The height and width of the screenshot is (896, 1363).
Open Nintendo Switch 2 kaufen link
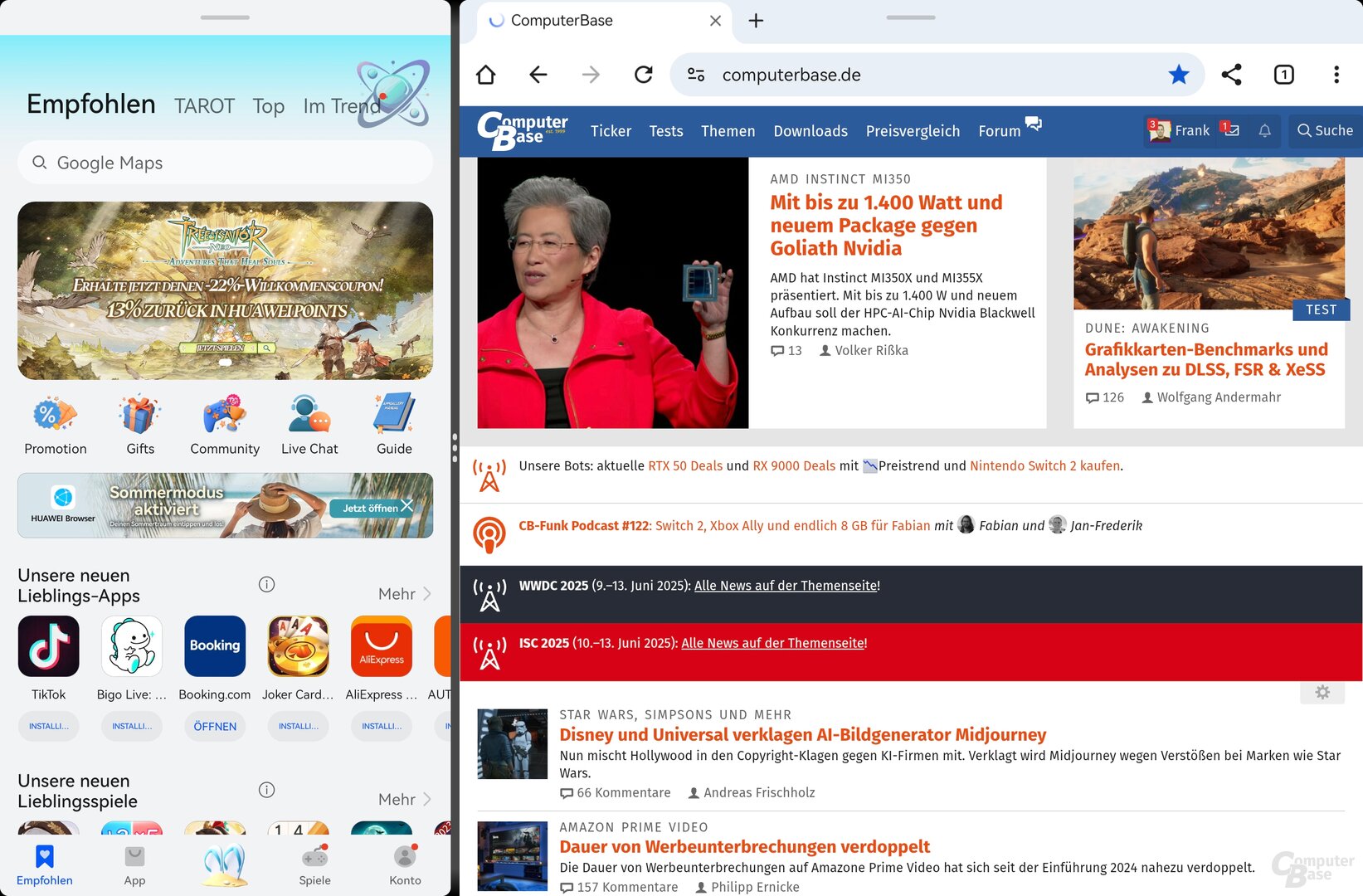pos(1044,466)
